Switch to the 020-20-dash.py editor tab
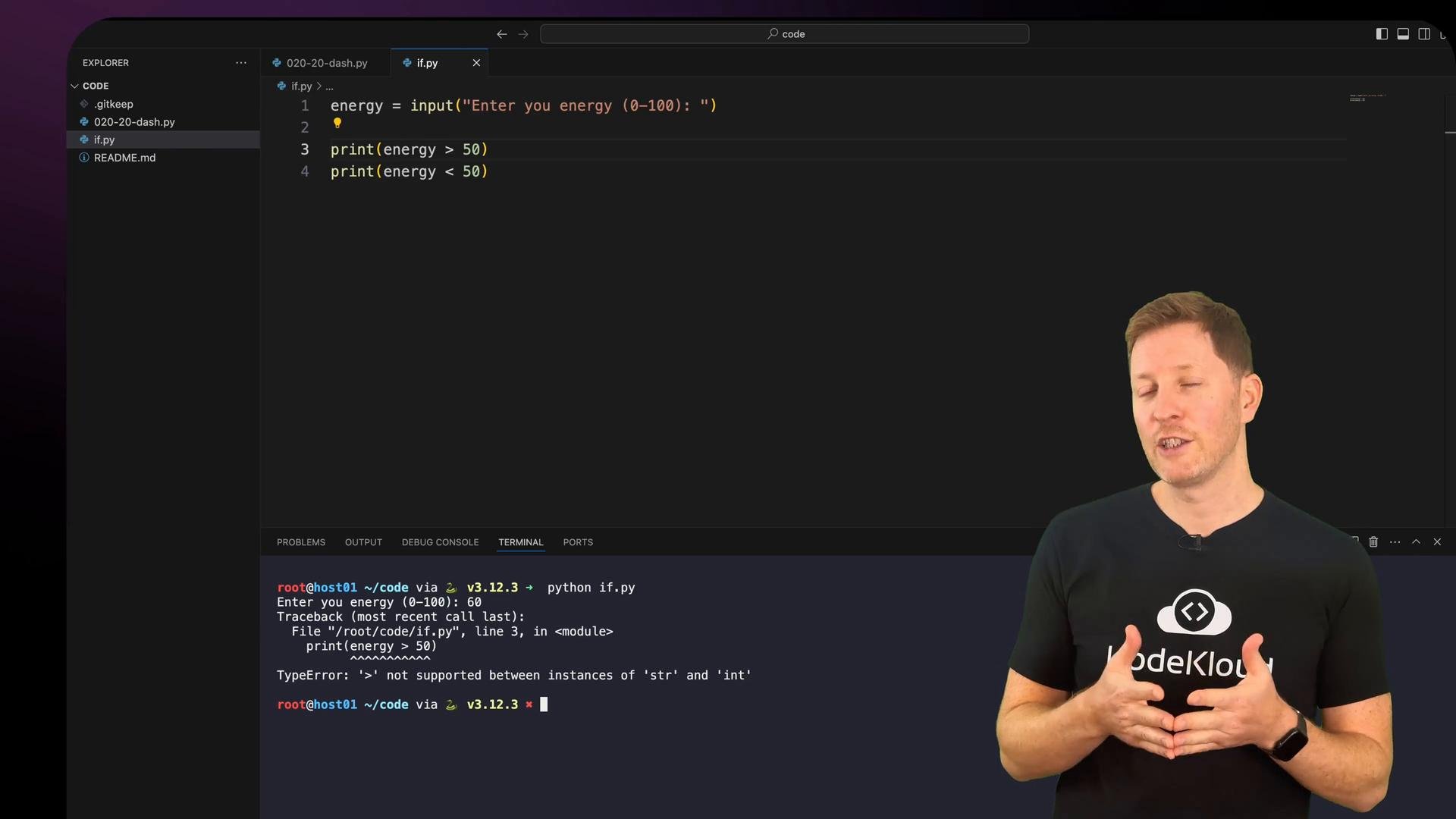Image resolution: width=1456 pixels, height=819 pixels. pos(326,63)
